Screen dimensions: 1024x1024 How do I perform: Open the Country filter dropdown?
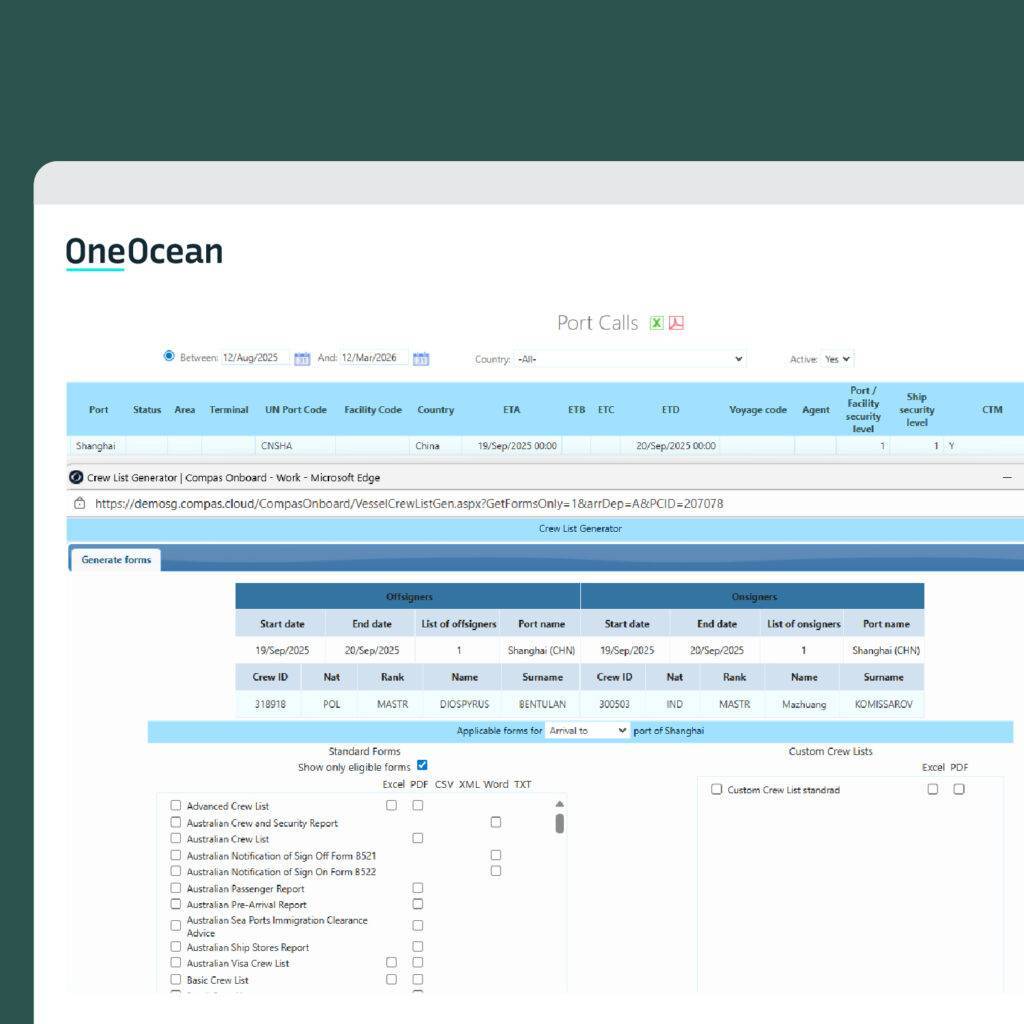tap(630, 359)
